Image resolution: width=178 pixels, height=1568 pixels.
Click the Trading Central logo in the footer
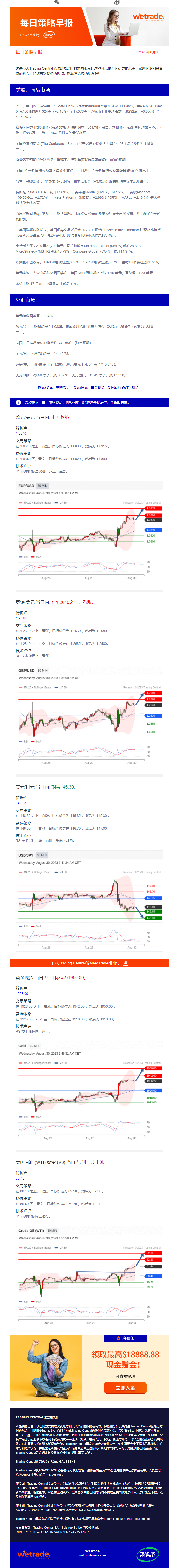click(148, 1554)
